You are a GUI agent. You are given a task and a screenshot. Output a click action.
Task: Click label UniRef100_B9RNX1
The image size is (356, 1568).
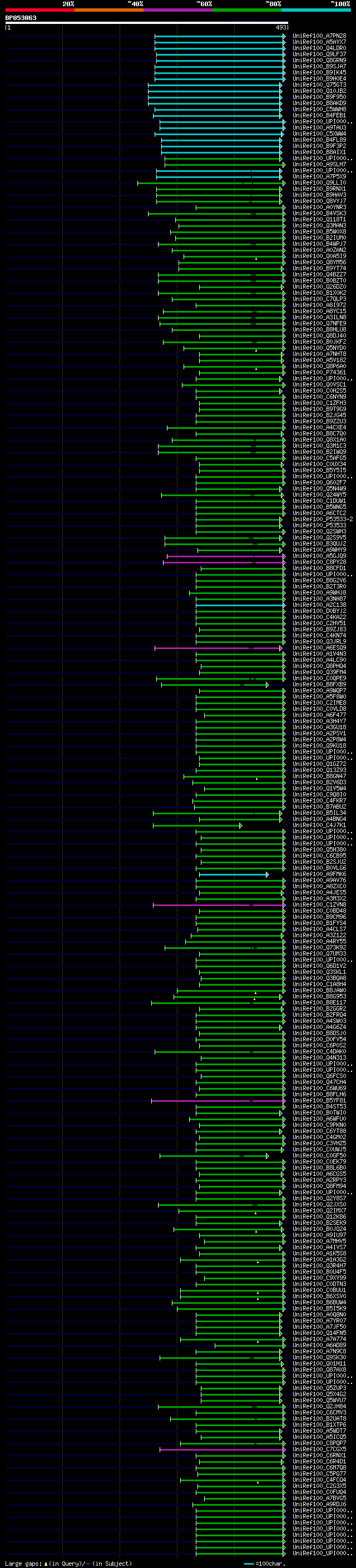(319, 189)
